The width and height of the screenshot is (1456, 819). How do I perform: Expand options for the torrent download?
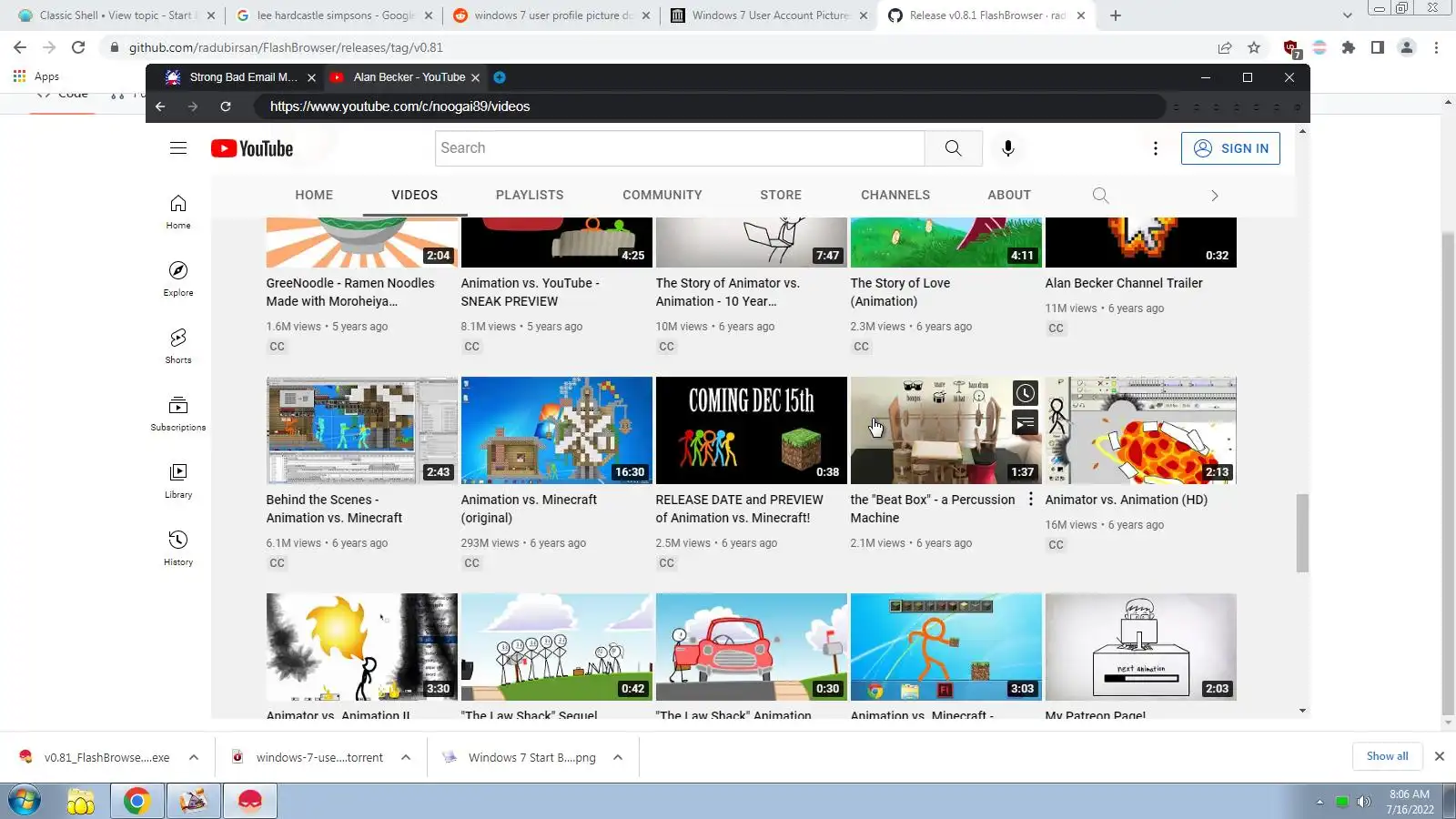pos(406,757)
